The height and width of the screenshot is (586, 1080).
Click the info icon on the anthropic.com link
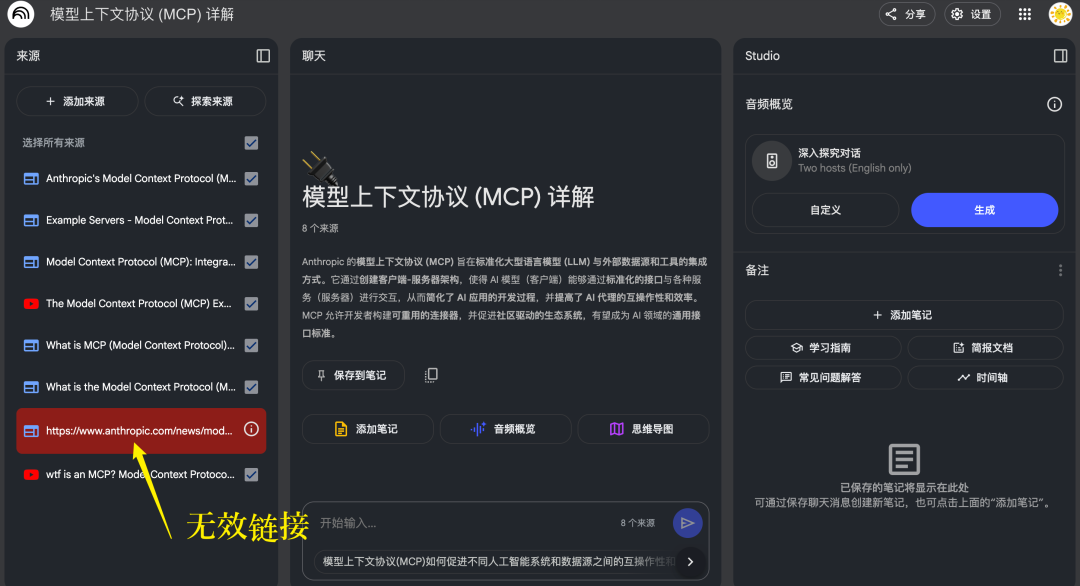click(251, 430)
